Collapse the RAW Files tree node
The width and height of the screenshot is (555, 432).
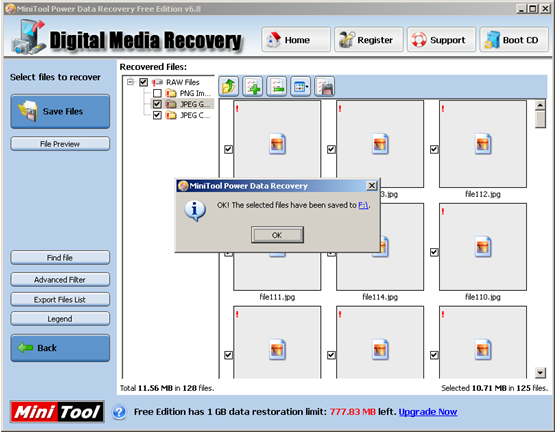point(131,82)
